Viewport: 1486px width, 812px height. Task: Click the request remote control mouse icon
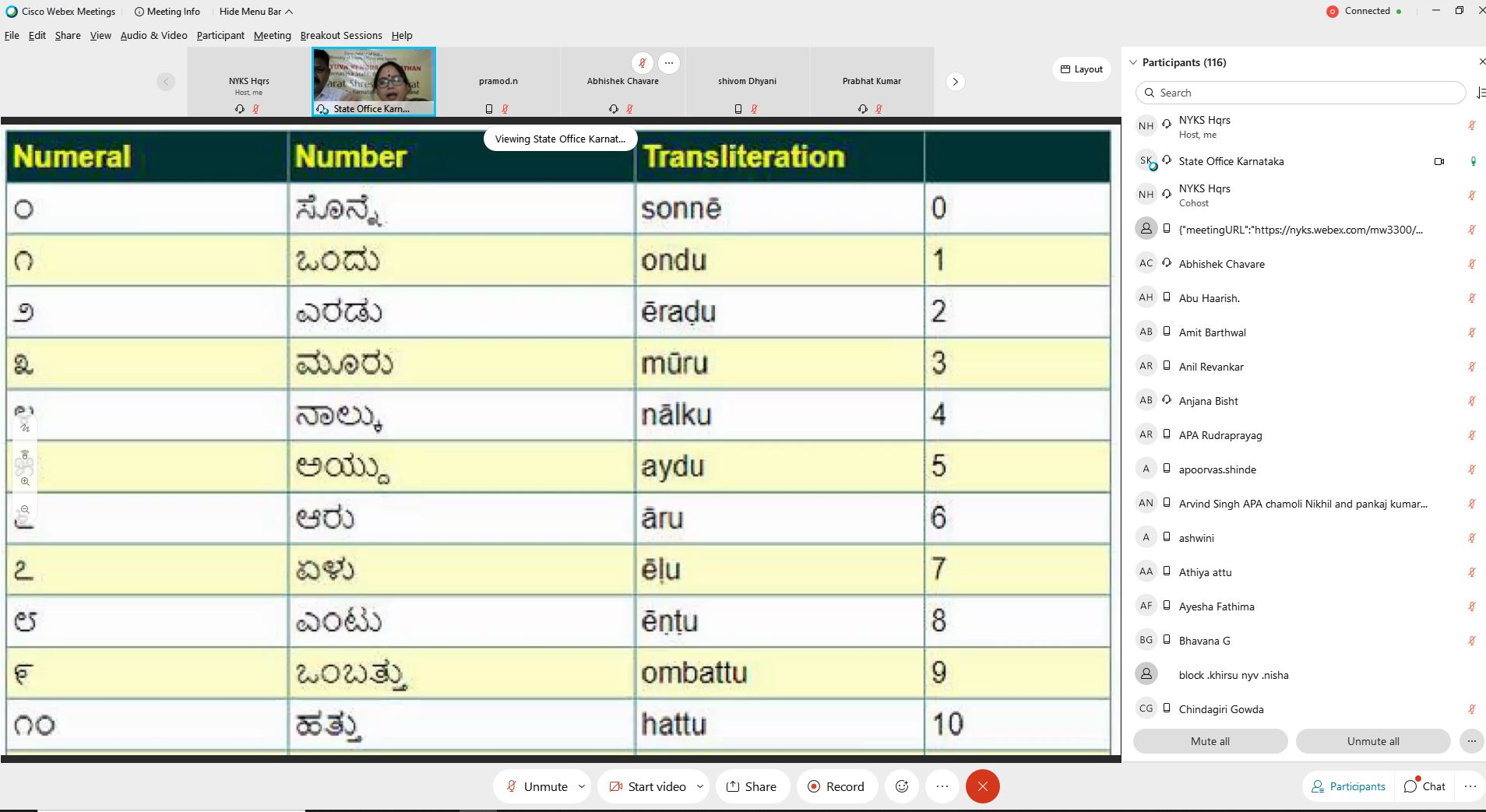25,455
